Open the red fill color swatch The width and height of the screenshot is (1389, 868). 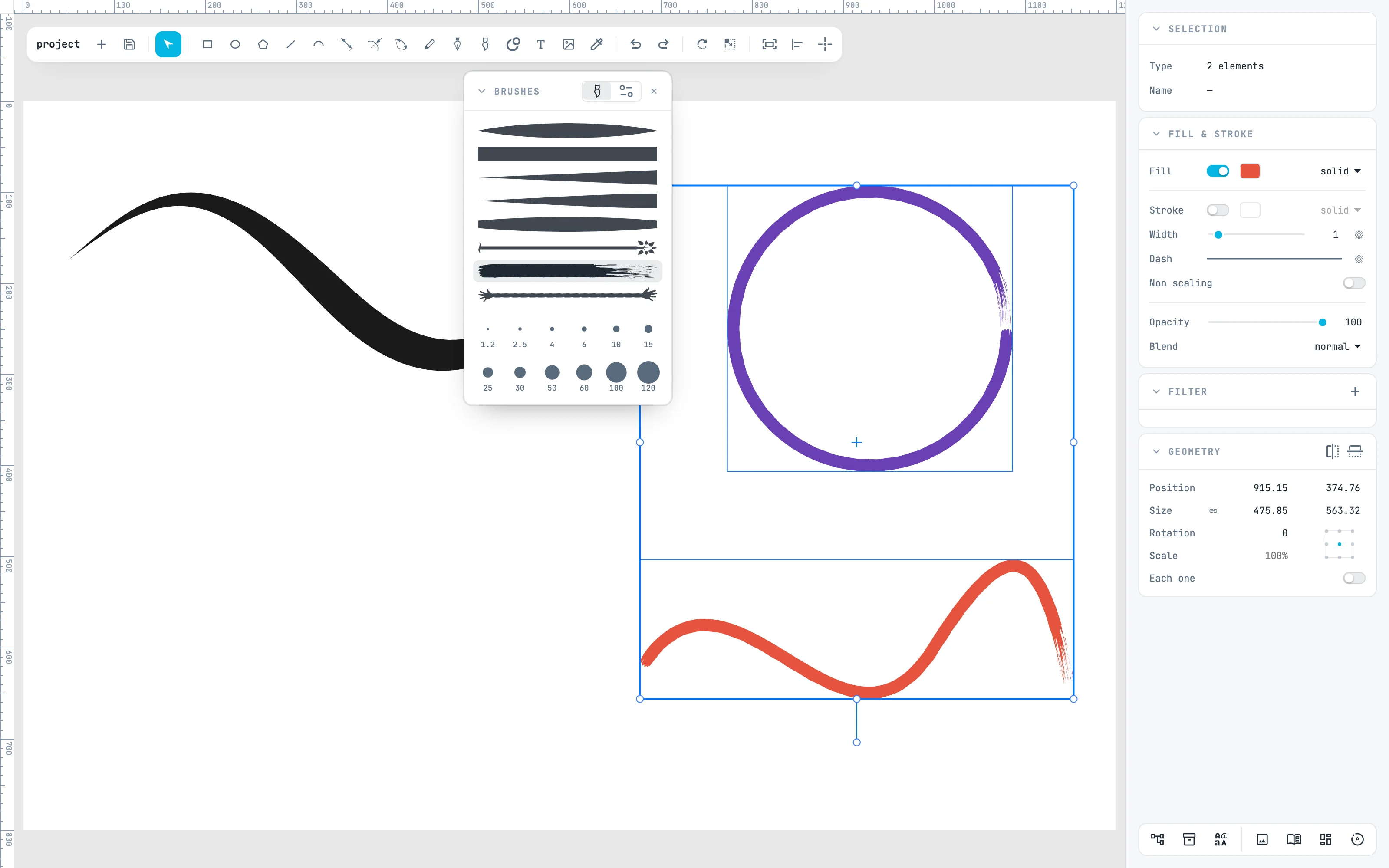(1250, 171)
